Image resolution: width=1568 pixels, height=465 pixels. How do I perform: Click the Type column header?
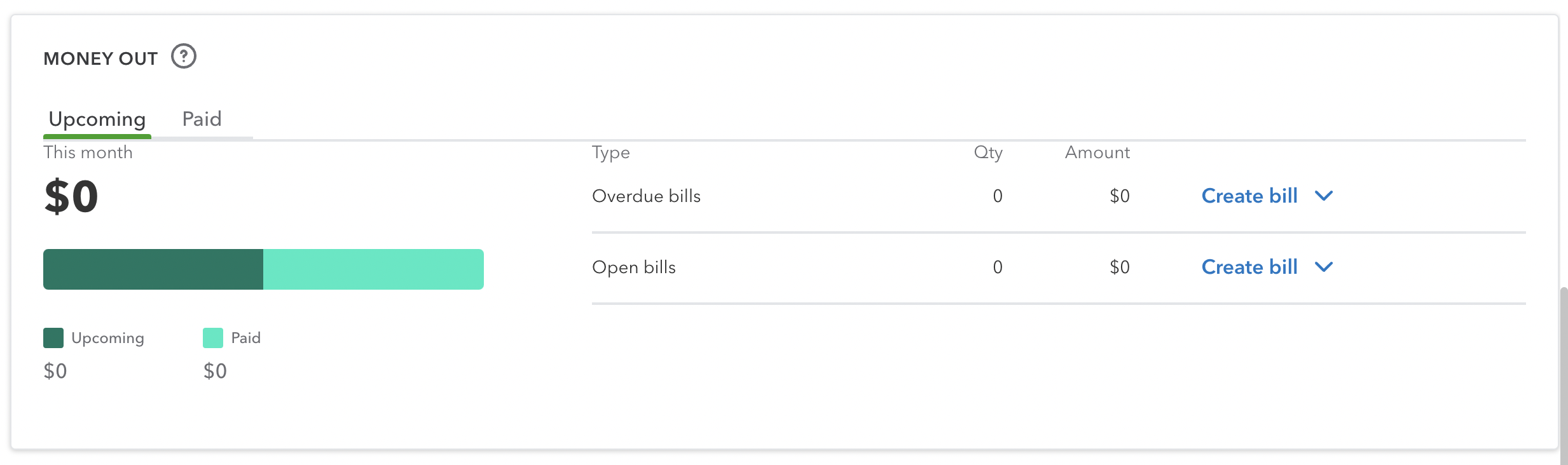pyautogui.click(x=610, y=152)
